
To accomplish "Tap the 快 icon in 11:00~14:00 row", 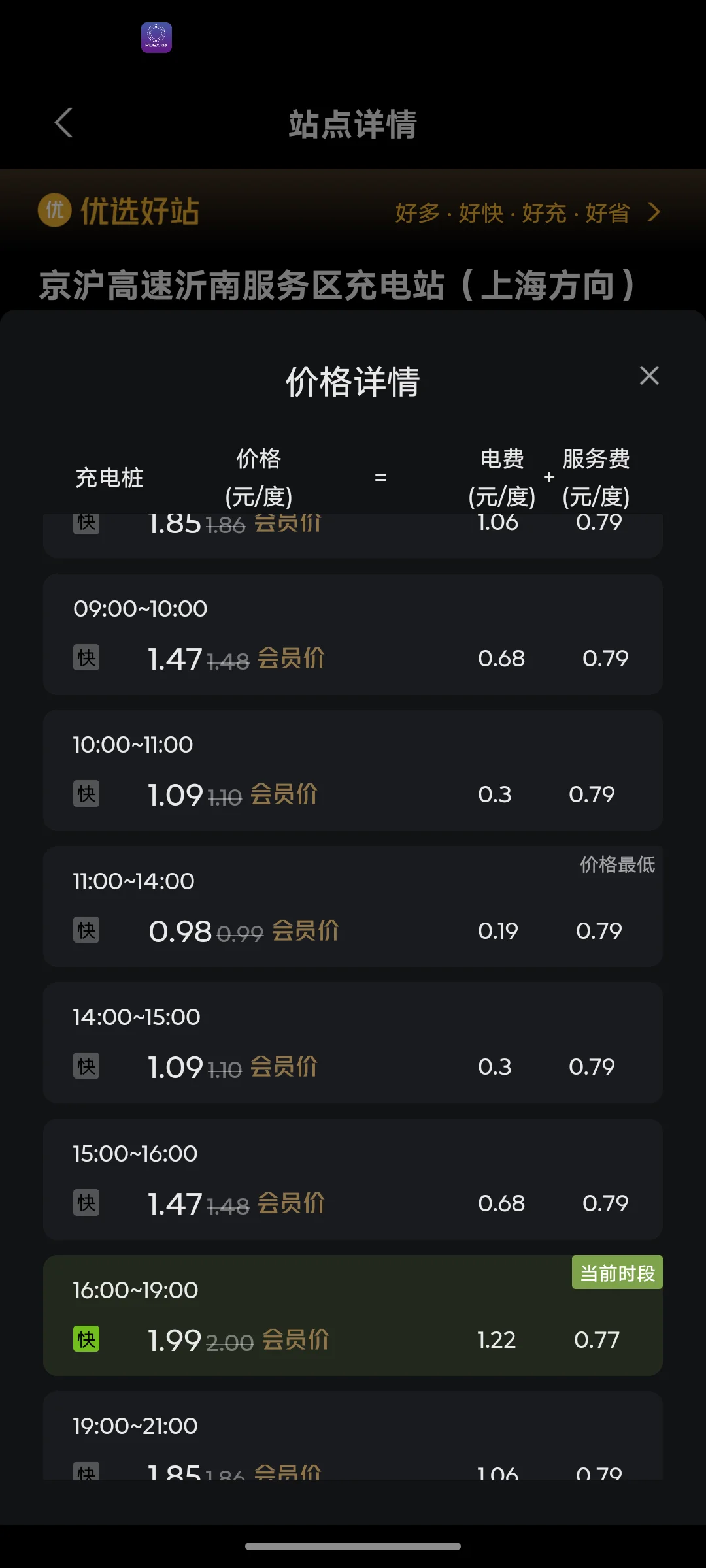I will [x=86, y=930].
